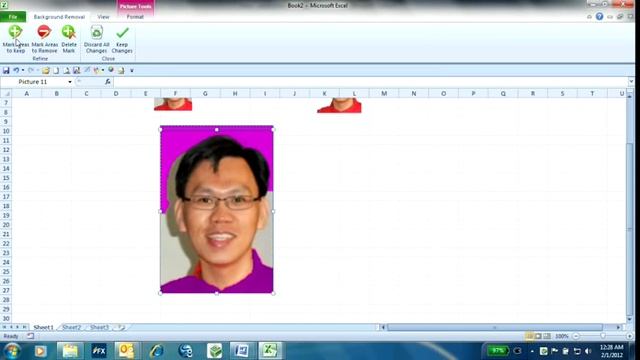Click the Insert Function fx button
The width and height of the screenshot is (640, 360).
coord(107,82)
